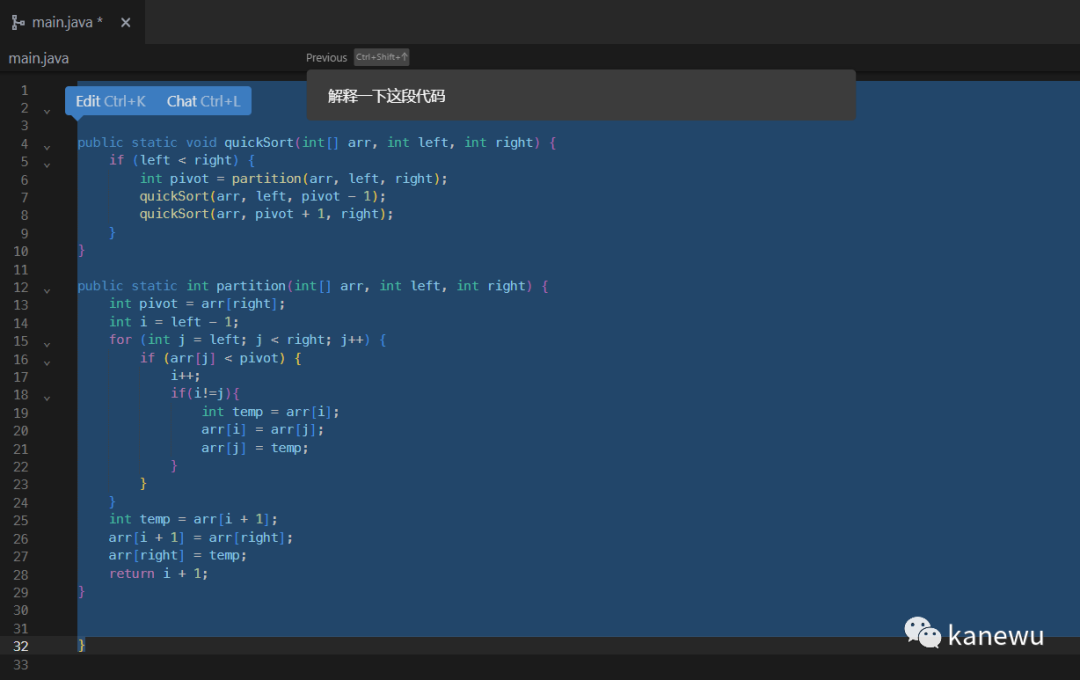Click the WeChat logo beside kanewu

(x=922, y=632)
